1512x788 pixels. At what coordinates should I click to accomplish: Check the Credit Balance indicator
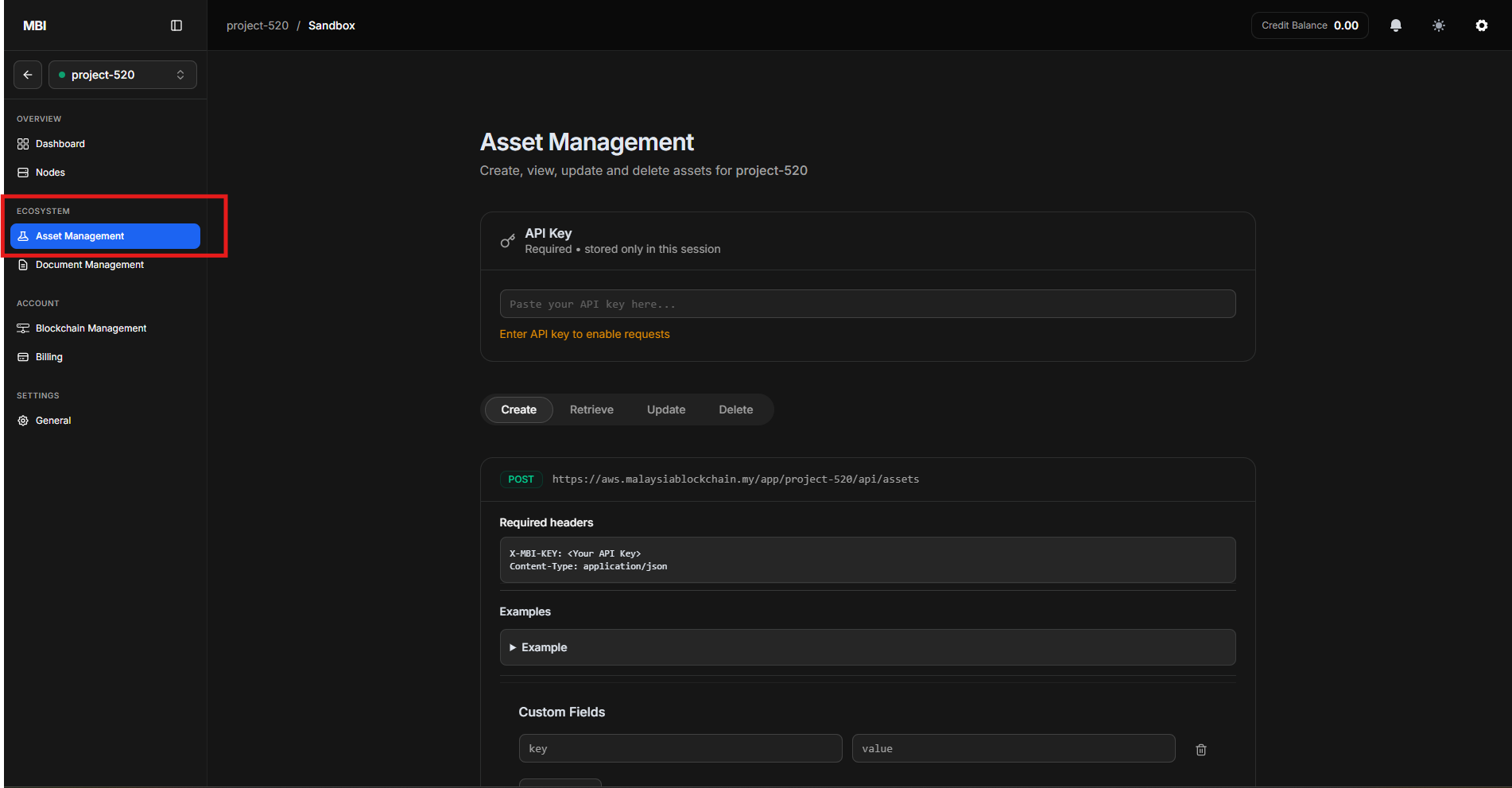coord(1308,25)
